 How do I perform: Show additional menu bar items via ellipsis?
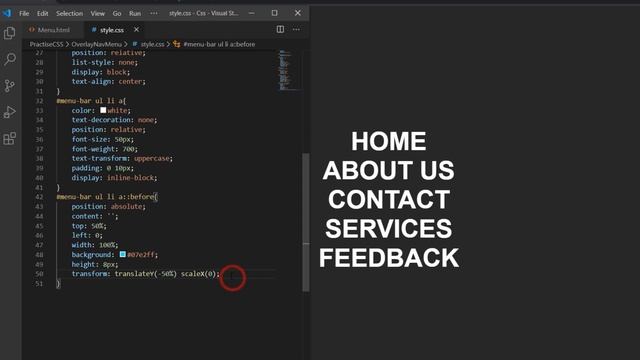[x=153, y=13]
